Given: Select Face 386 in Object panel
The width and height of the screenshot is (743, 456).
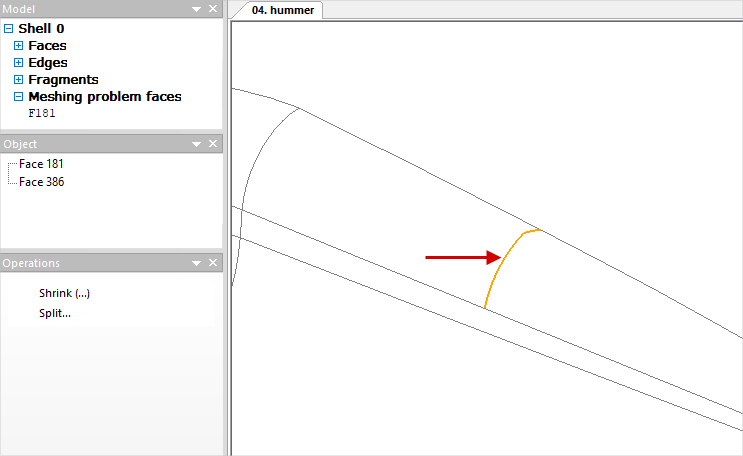Looking at the screenshot, I should (41, 182).
